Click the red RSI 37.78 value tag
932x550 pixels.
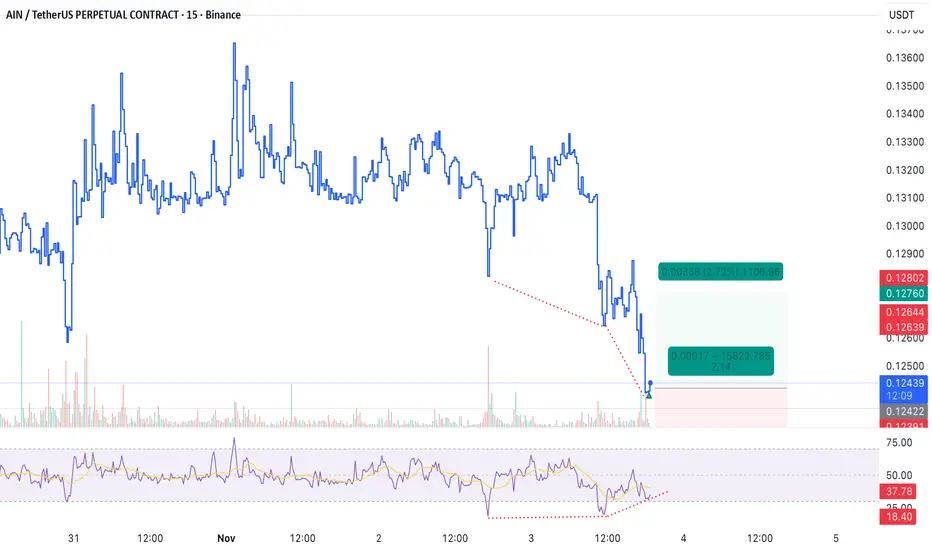coord(899,491)
